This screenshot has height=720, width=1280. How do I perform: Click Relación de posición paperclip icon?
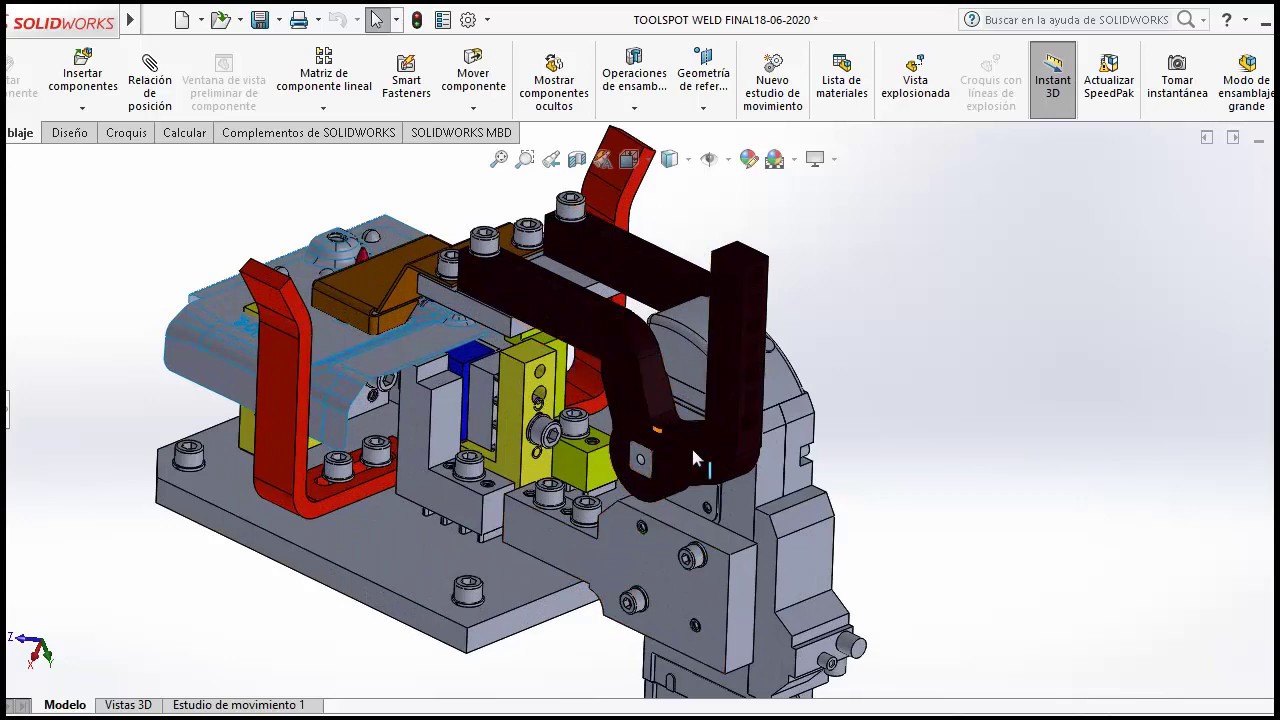pyautogui.click(x=150, y=63)
